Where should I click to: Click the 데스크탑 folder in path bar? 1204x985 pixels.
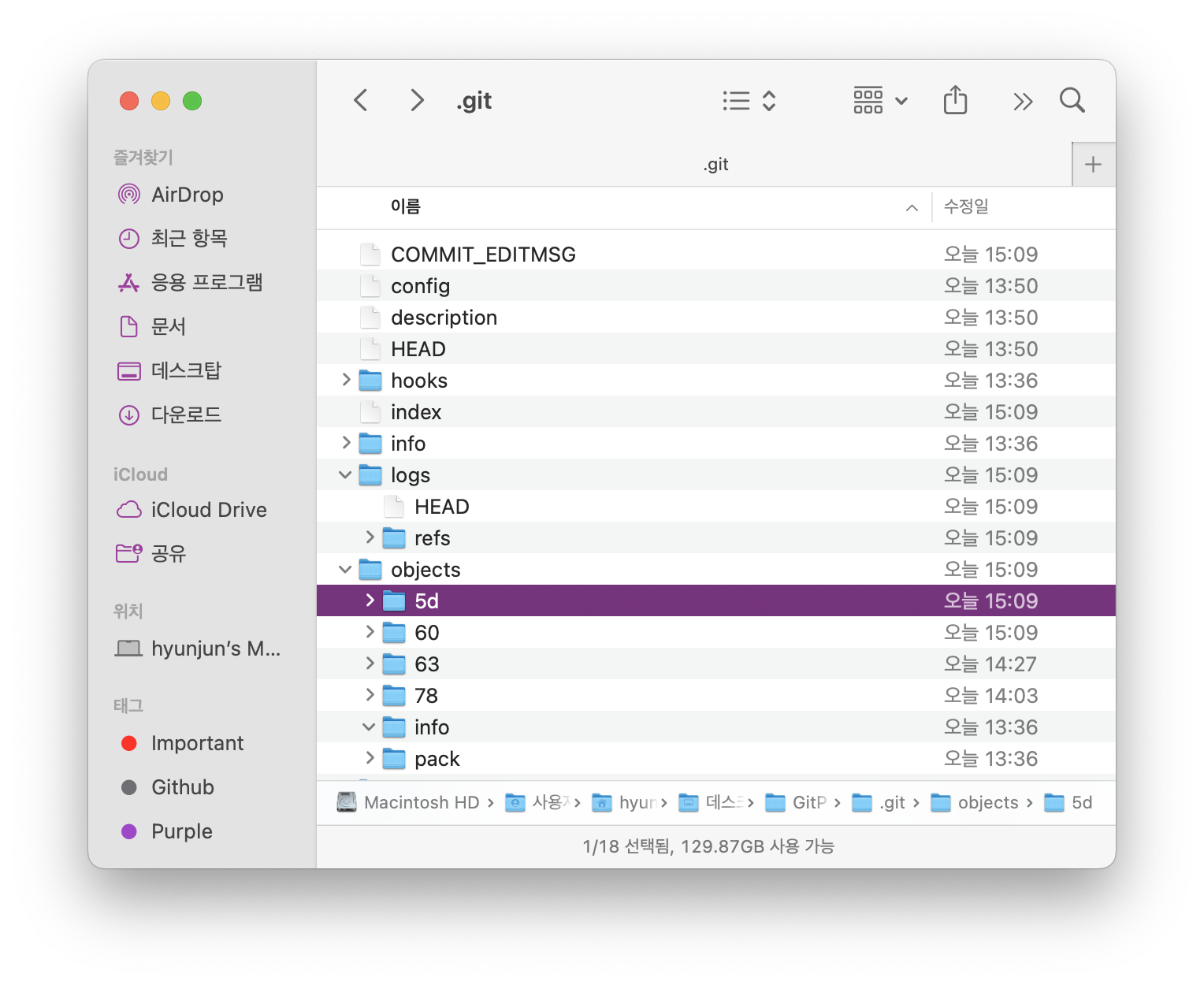[711, 802]
